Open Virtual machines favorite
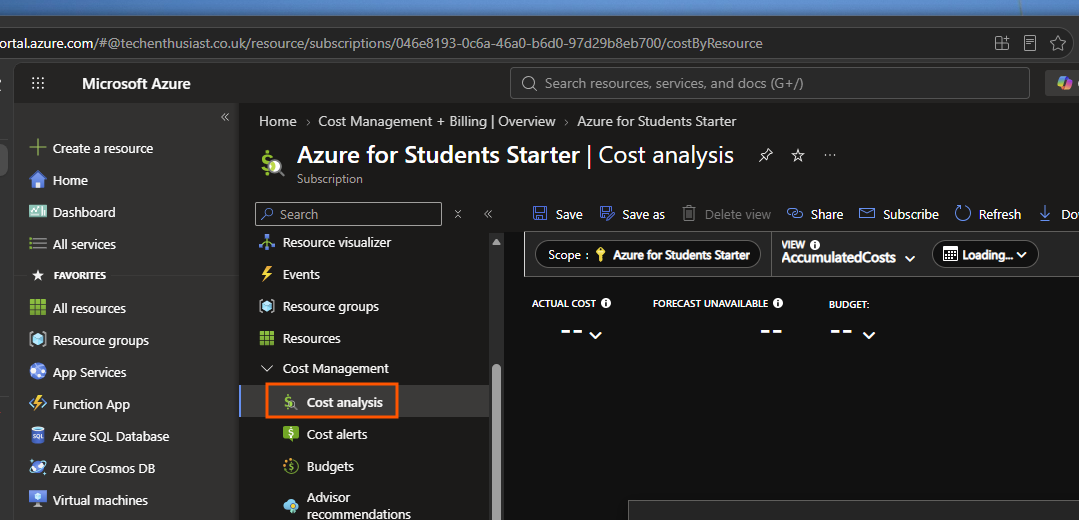Screen dimensions: 1079x520 pos(88,500)
